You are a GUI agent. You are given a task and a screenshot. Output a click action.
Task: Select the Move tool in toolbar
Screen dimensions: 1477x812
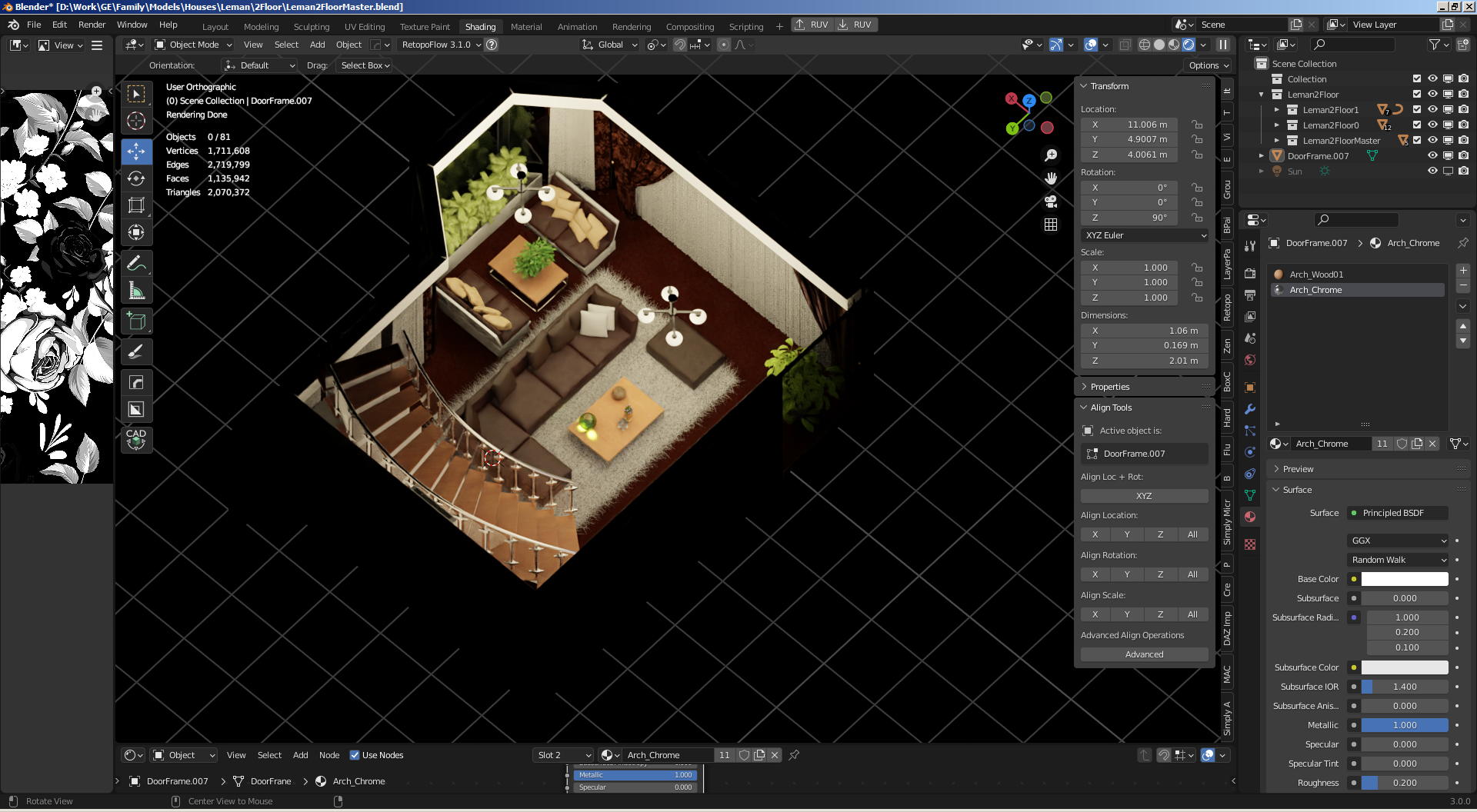click(136, 151)
